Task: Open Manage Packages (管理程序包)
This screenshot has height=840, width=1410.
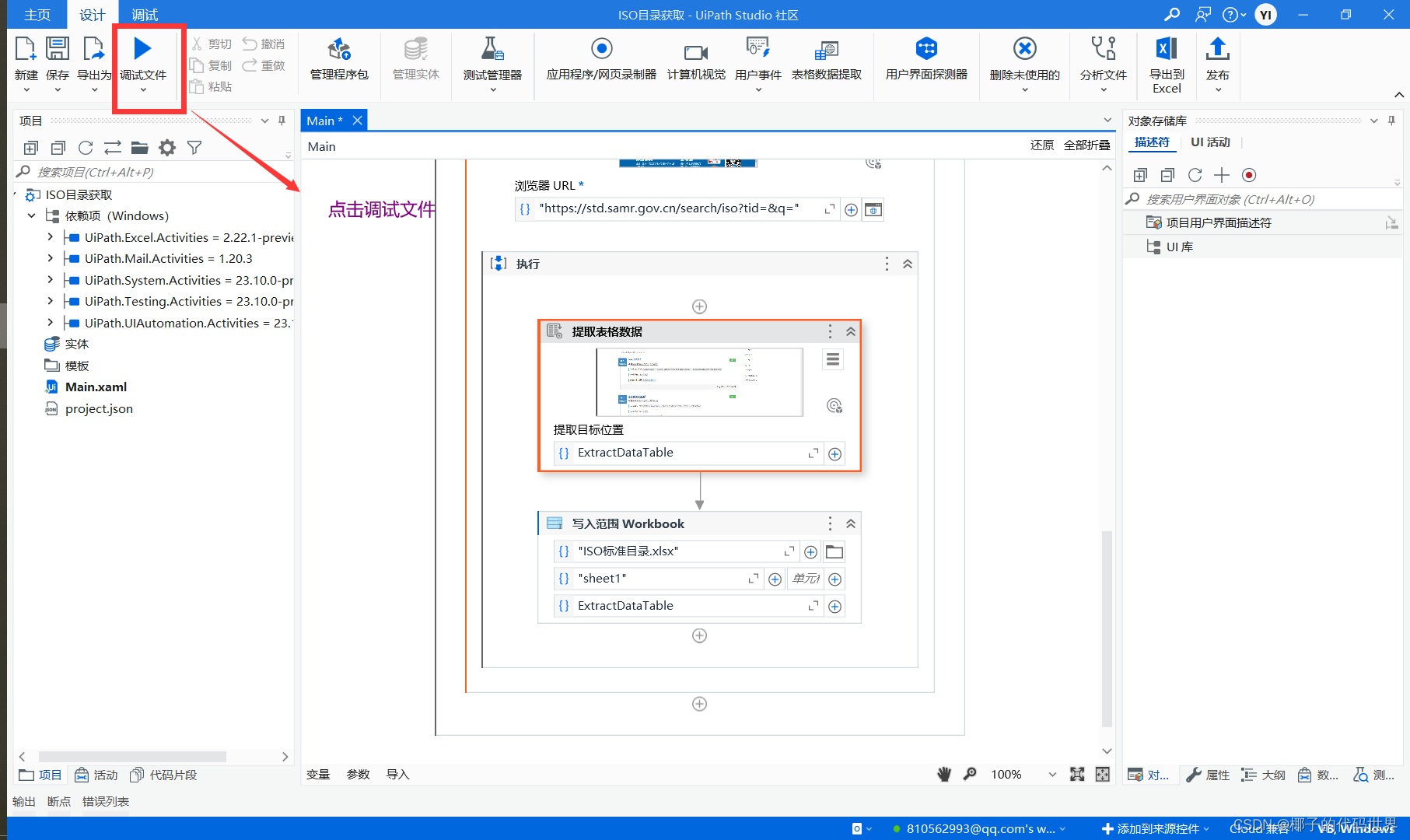Action: [x=339, y=59]
